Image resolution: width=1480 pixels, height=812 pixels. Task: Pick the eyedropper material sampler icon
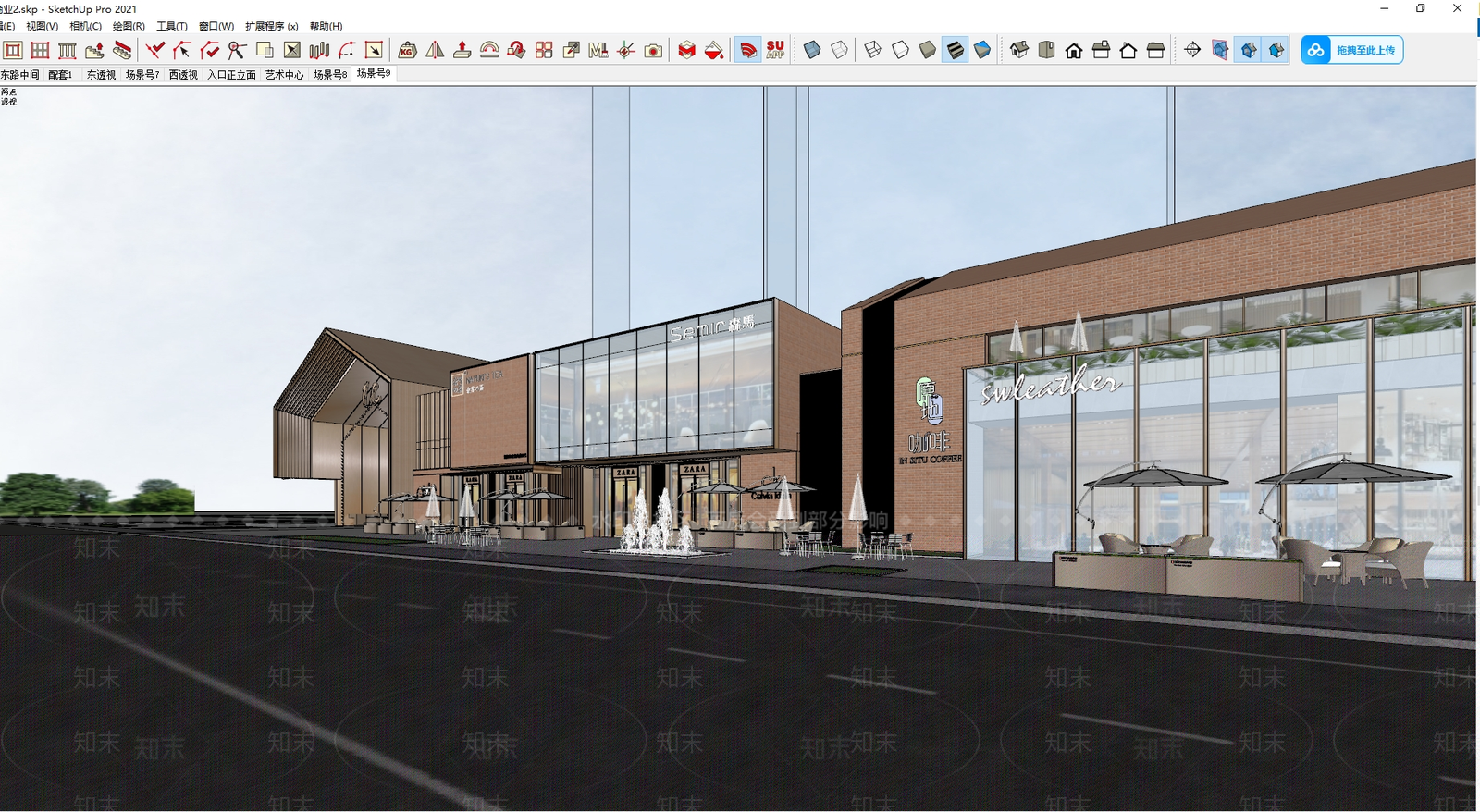click(572, 50)
